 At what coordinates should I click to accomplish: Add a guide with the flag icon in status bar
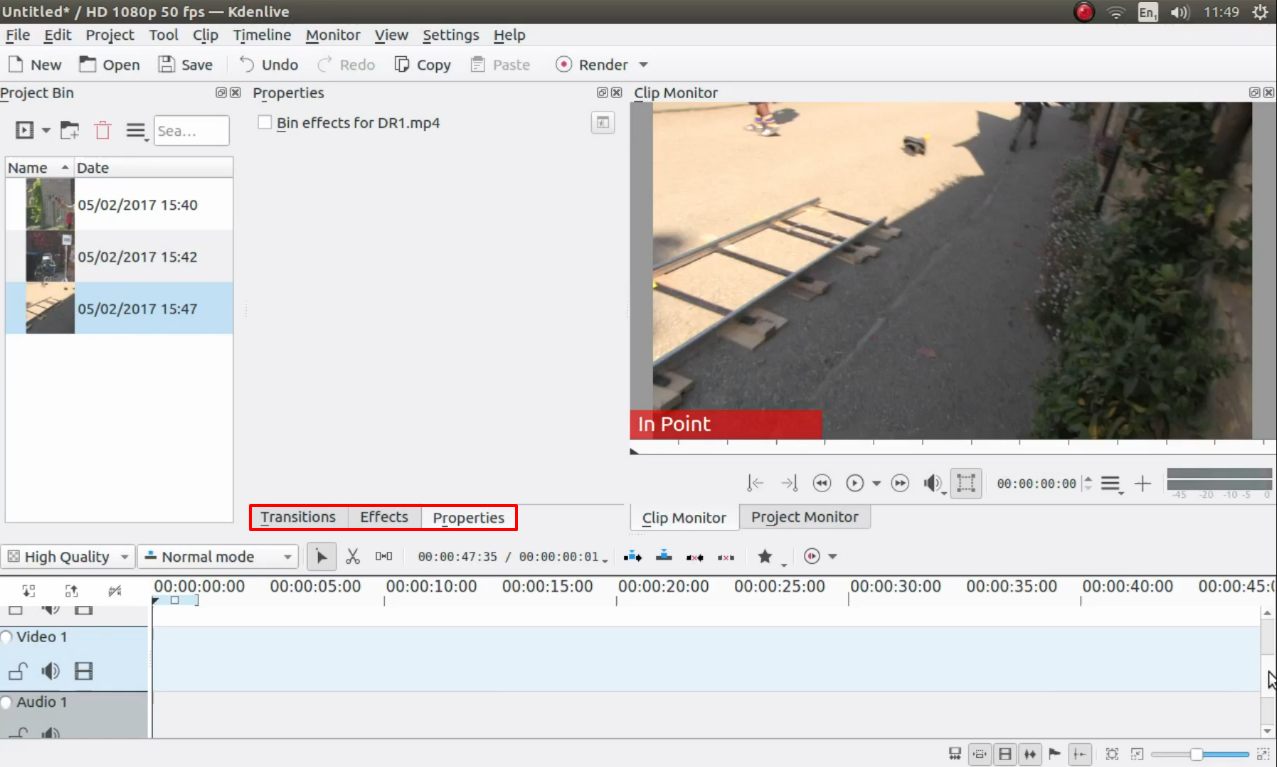[1053, 753]
